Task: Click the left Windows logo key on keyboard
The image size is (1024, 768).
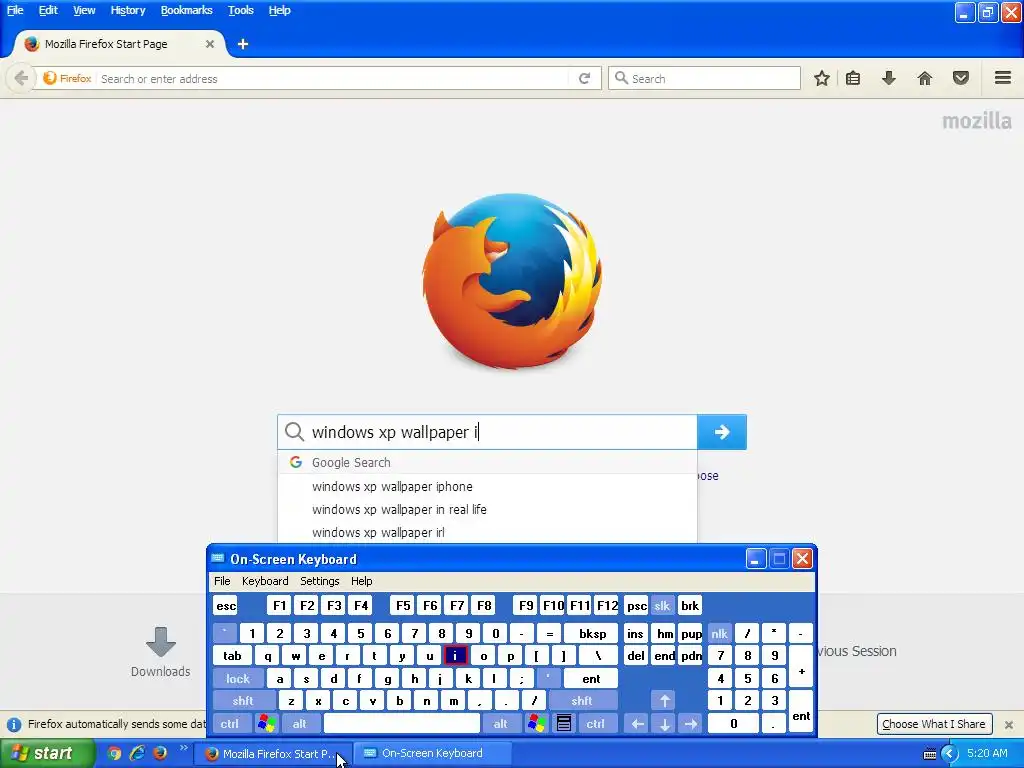Action: 266,724
